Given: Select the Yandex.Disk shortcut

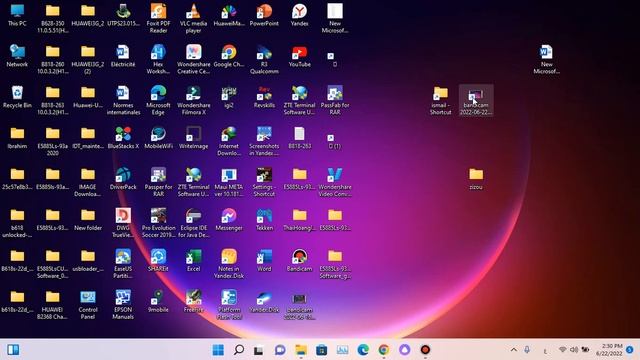Looking at the screenshot, I should click(264, 301).
